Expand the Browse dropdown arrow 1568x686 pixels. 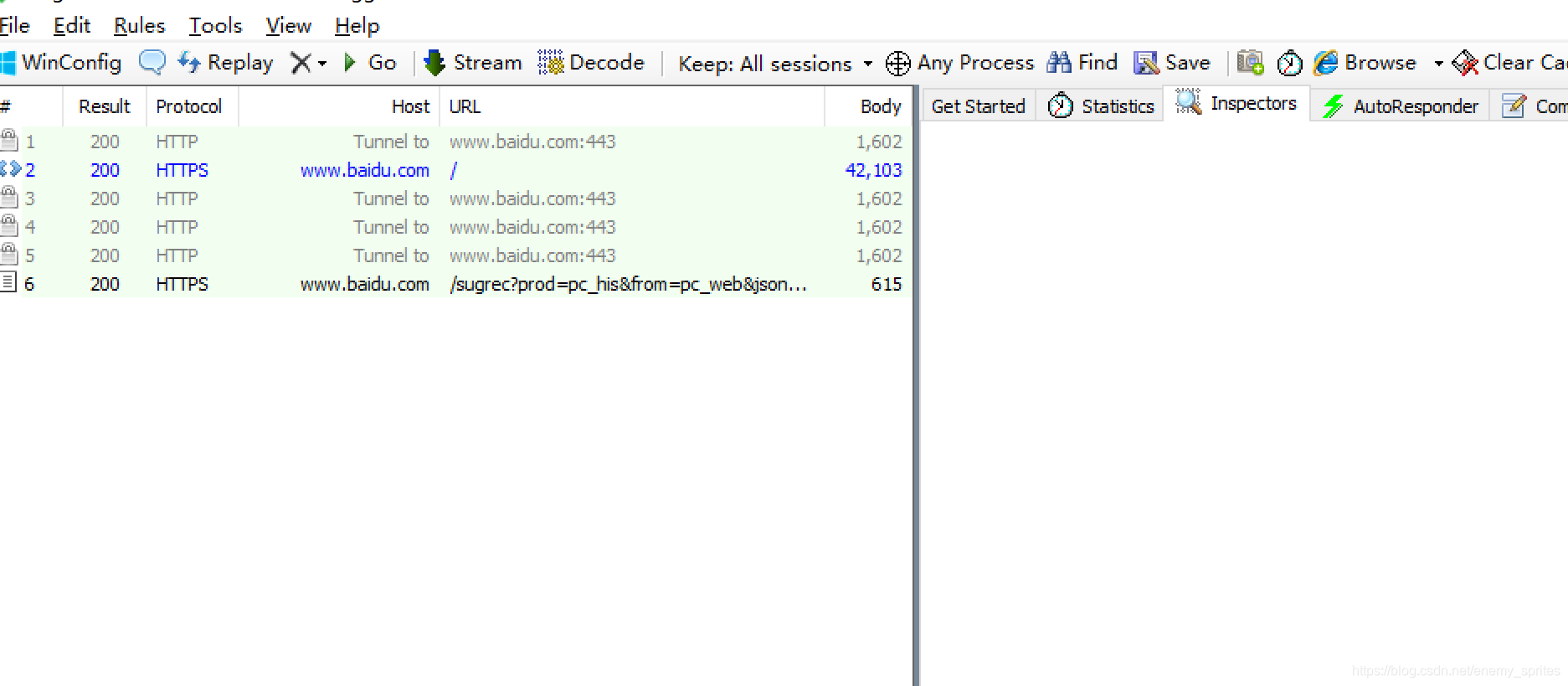1438,64
